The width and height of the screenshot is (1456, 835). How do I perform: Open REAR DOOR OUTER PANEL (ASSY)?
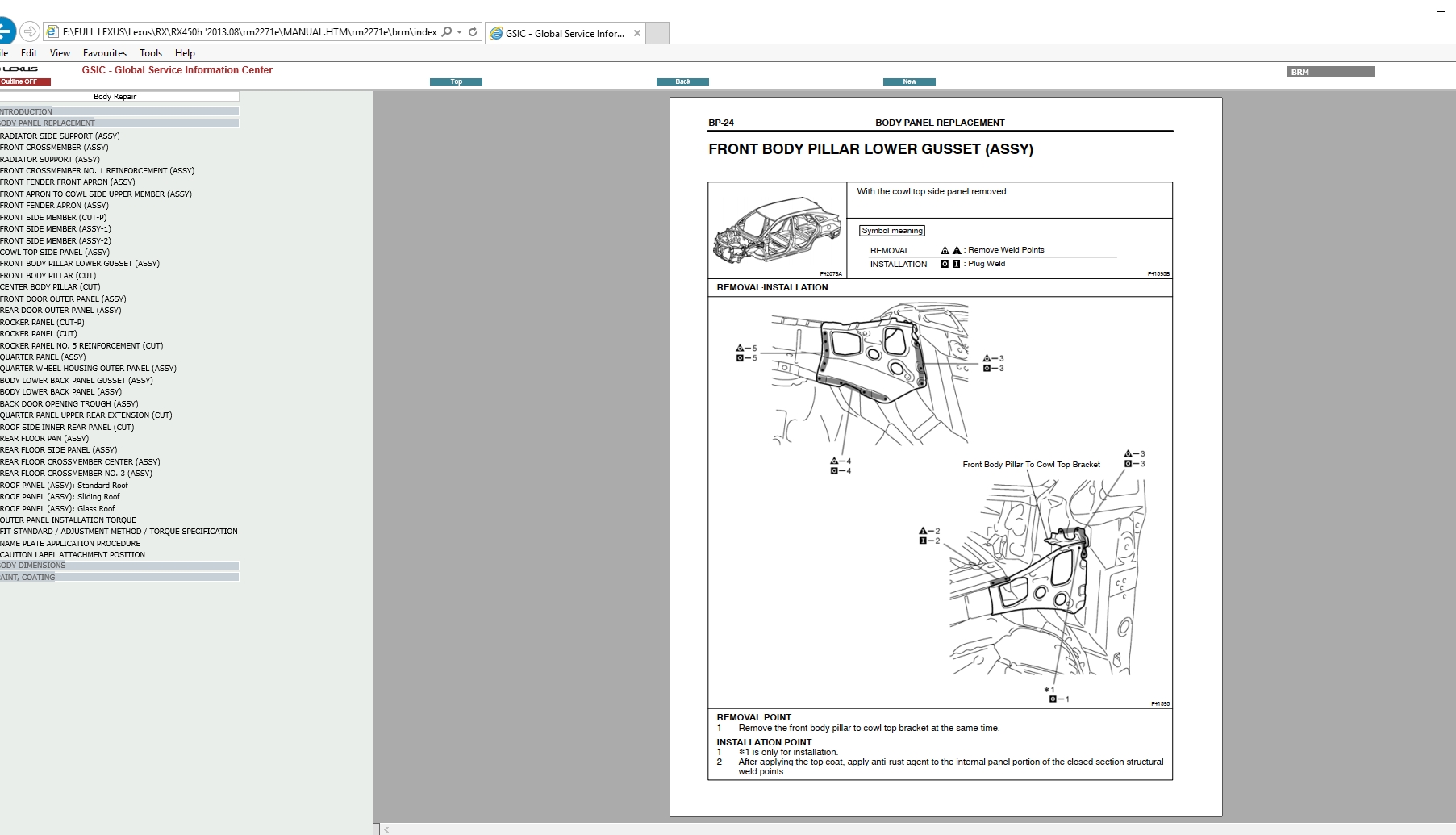[60, 311]
